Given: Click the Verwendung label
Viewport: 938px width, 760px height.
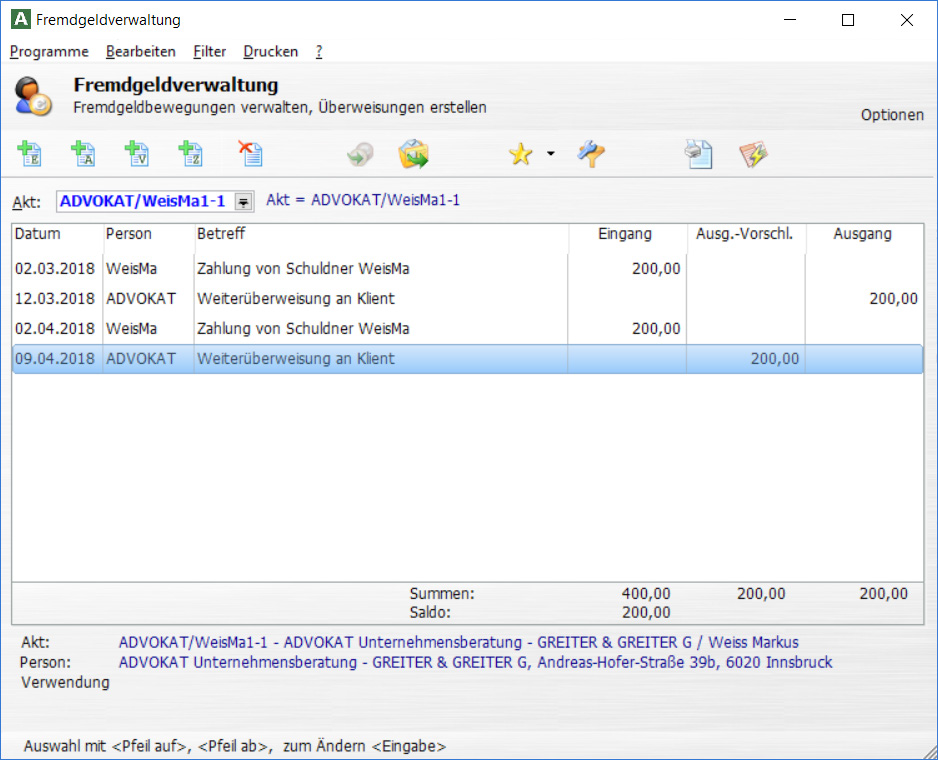Looking at the screenshot, I should point(65,682).
